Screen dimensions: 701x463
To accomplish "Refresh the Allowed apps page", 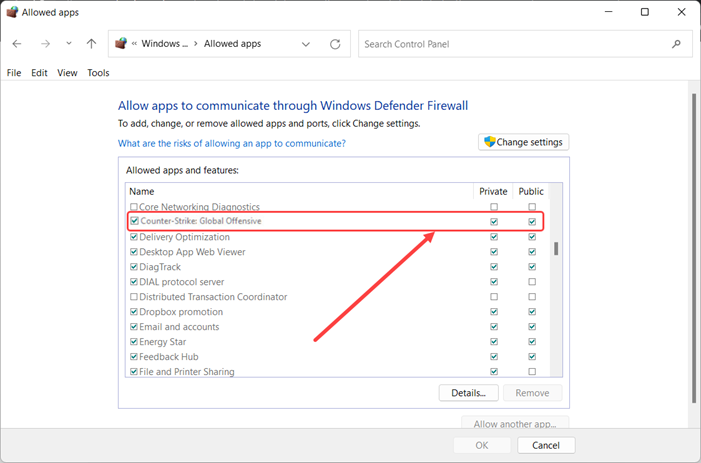I will pos(335,44).
